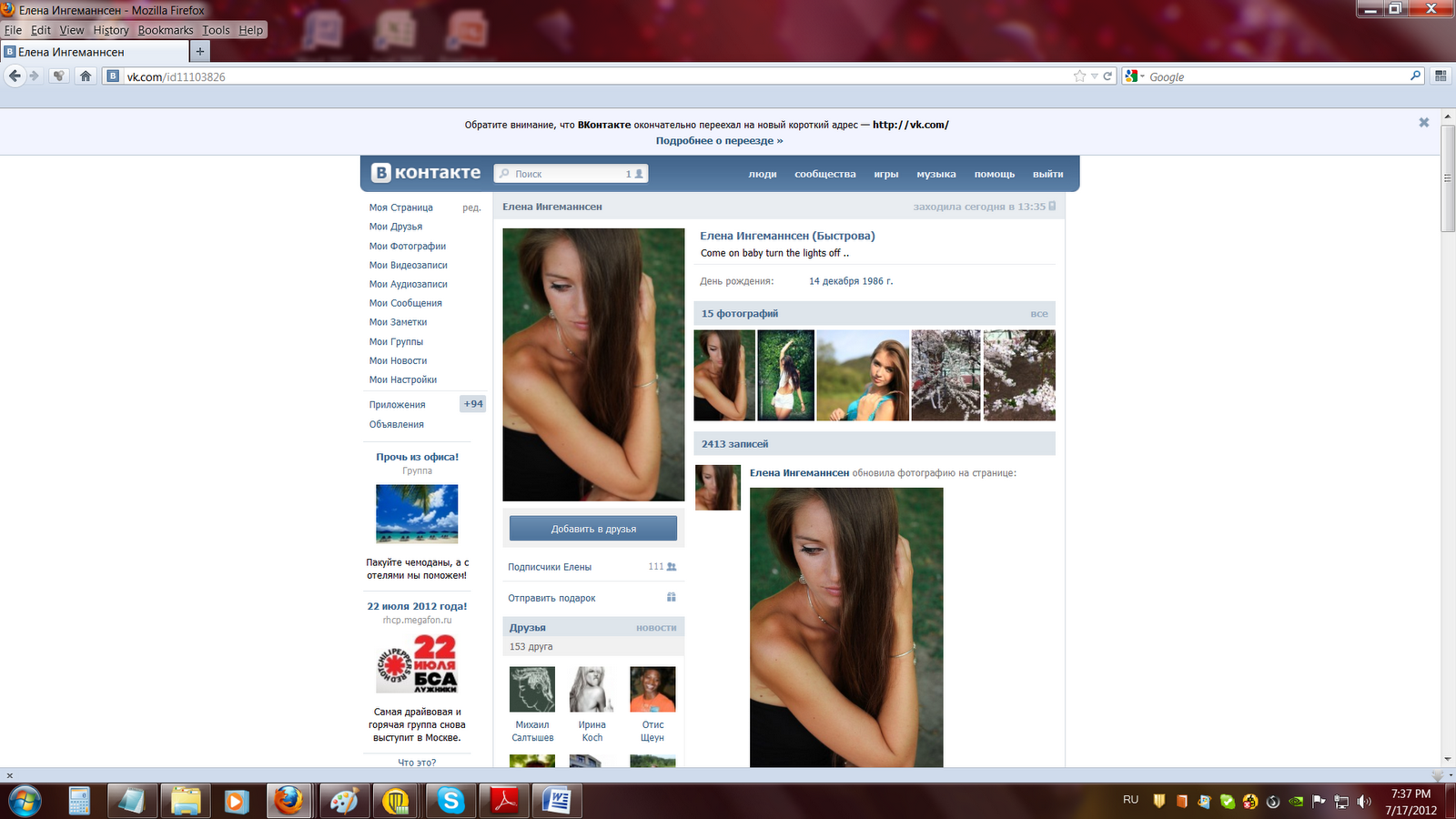Open Windows Explorer folder in taskbar

coord(186,801)
